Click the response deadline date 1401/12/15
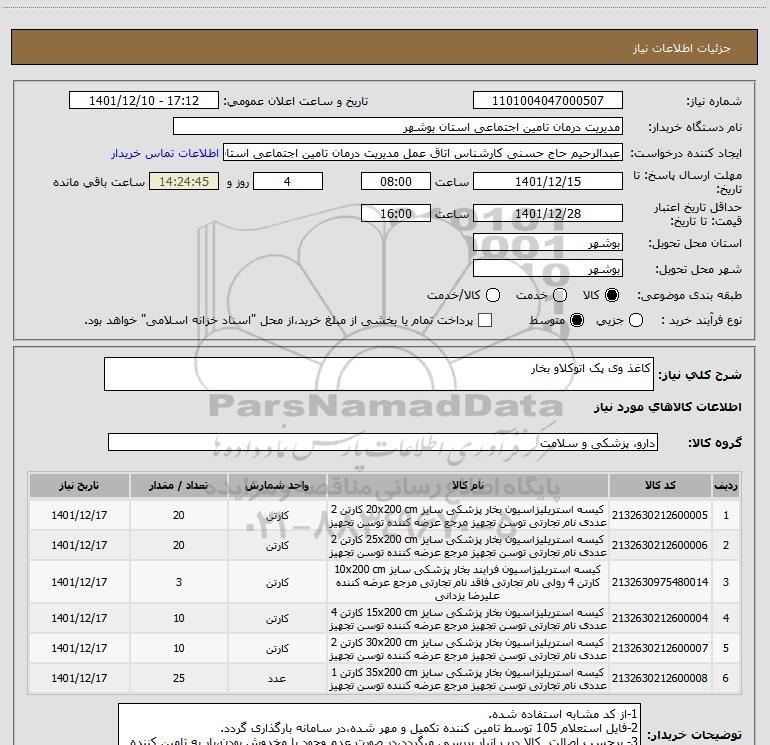 coord(548,182)
